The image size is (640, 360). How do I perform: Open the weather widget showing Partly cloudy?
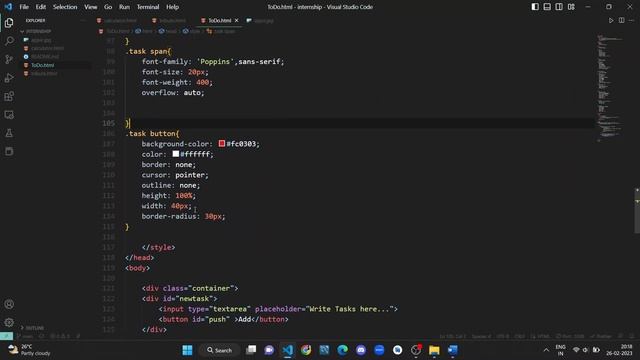29,350
